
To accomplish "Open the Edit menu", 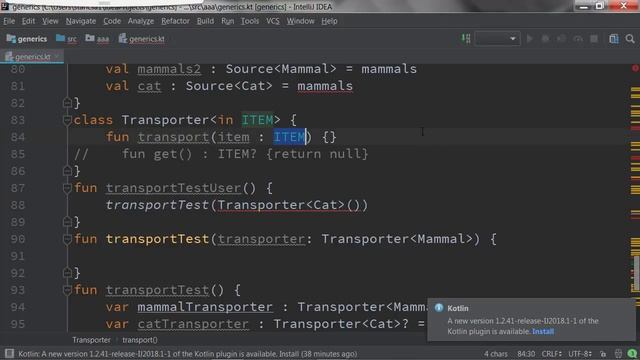I will tap(28, 21).
